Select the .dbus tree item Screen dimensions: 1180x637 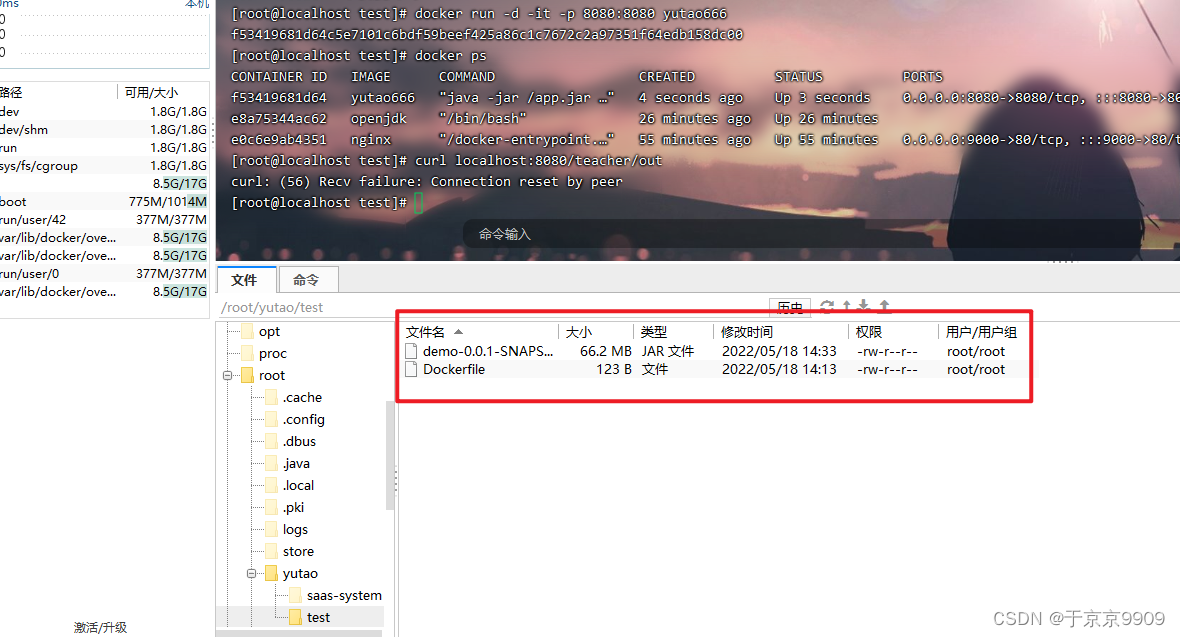point(300,441)
